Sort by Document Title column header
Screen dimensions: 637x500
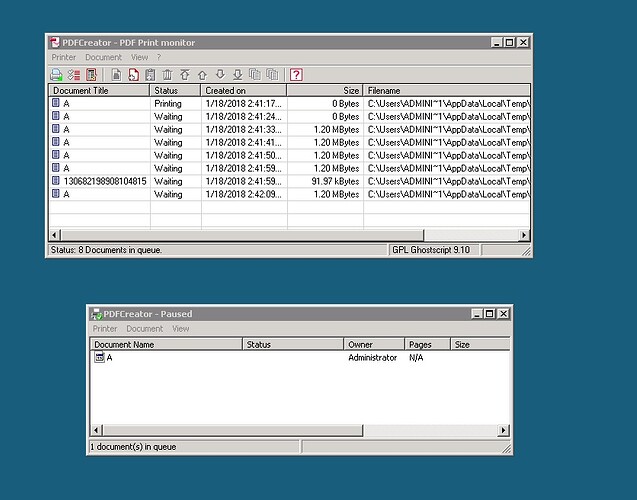pos(99,91)
